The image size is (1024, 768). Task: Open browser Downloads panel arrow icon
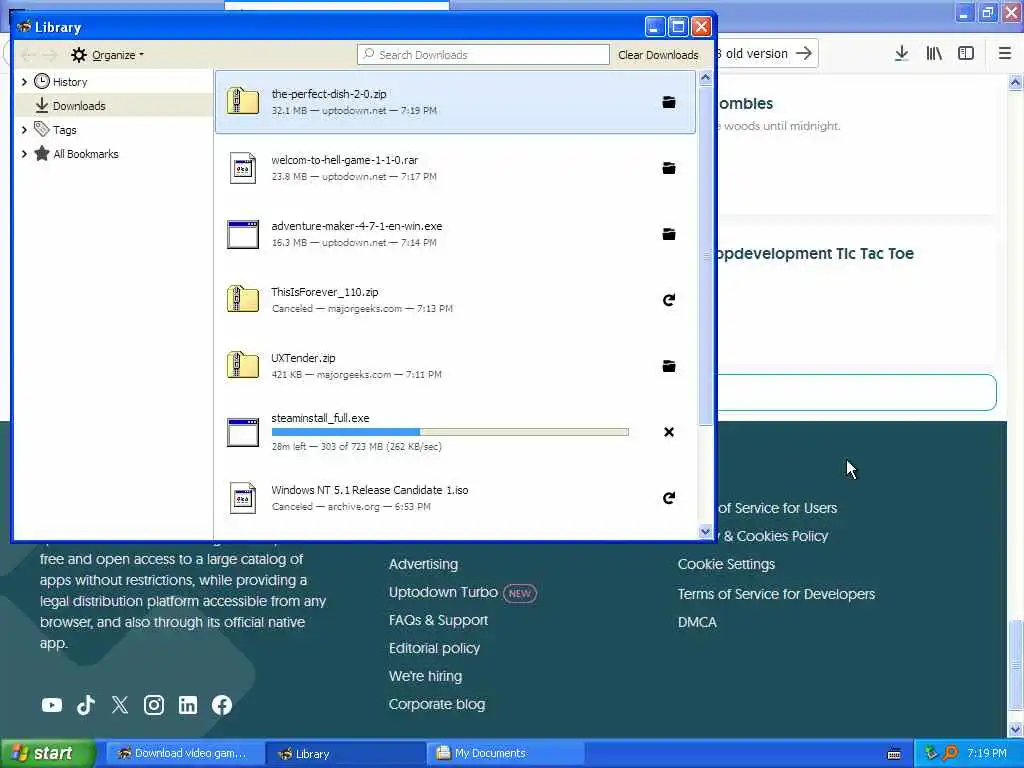pyautogui.click(x=902, y=54)
